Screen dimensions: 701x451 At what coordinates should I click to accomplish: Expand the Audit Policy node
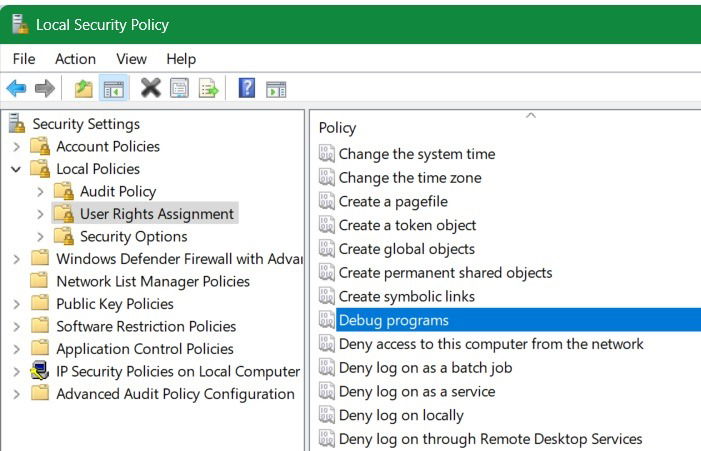[40, 192]
